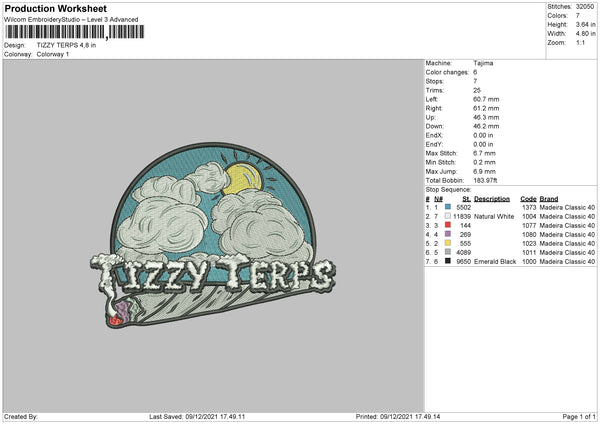
Task: Click the Colors value 7 in the header
Action: [578, 16]
